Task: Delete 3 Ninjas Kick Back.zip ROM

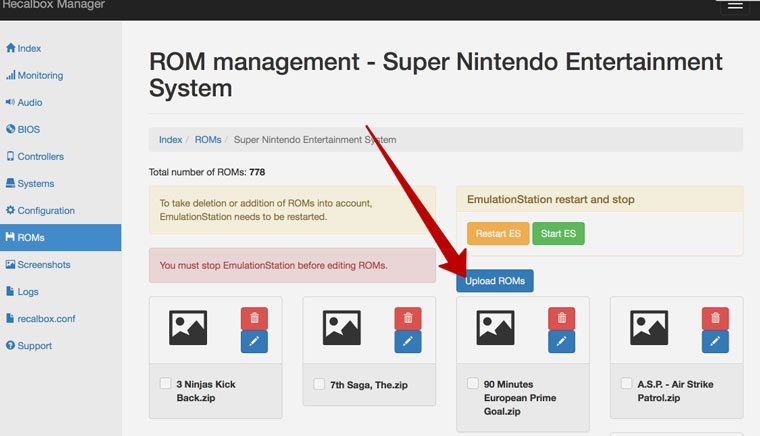Action: point(254,318)
